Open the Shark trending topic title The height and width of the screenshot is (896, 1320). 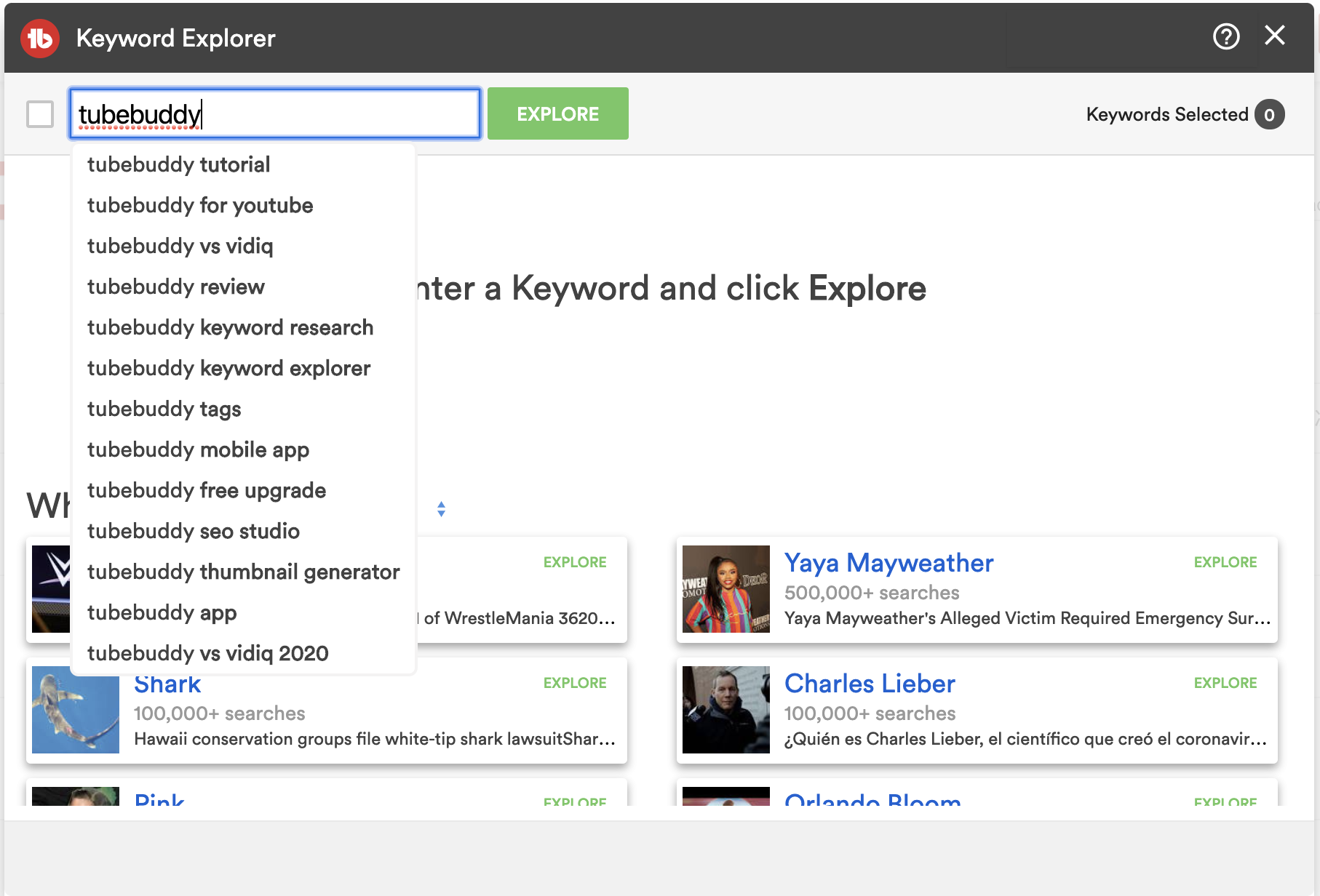click(x=167, y=684)
